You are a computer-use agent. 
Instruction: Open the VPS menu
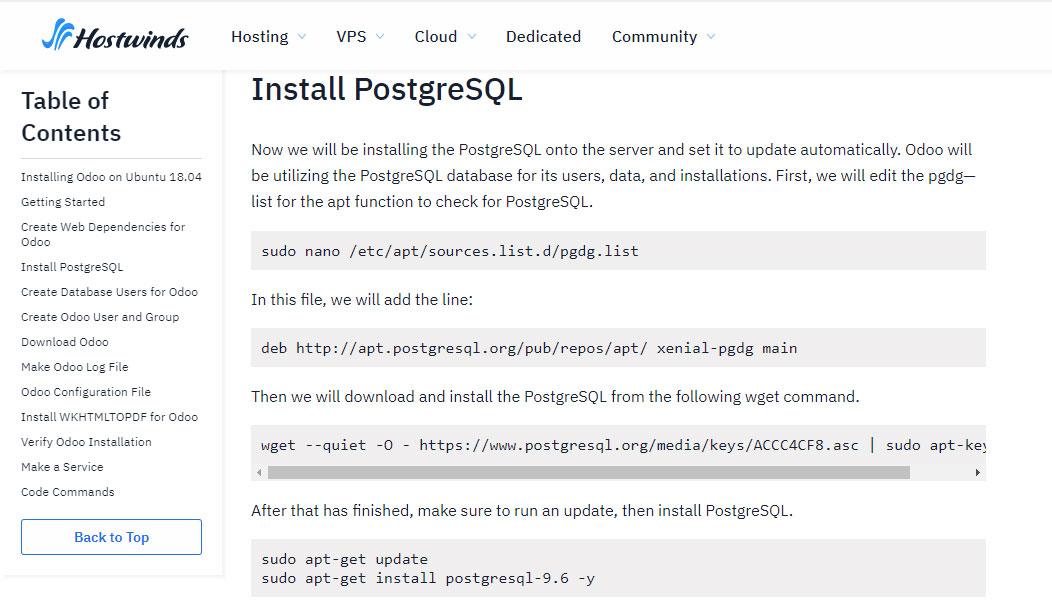point(351,37)
